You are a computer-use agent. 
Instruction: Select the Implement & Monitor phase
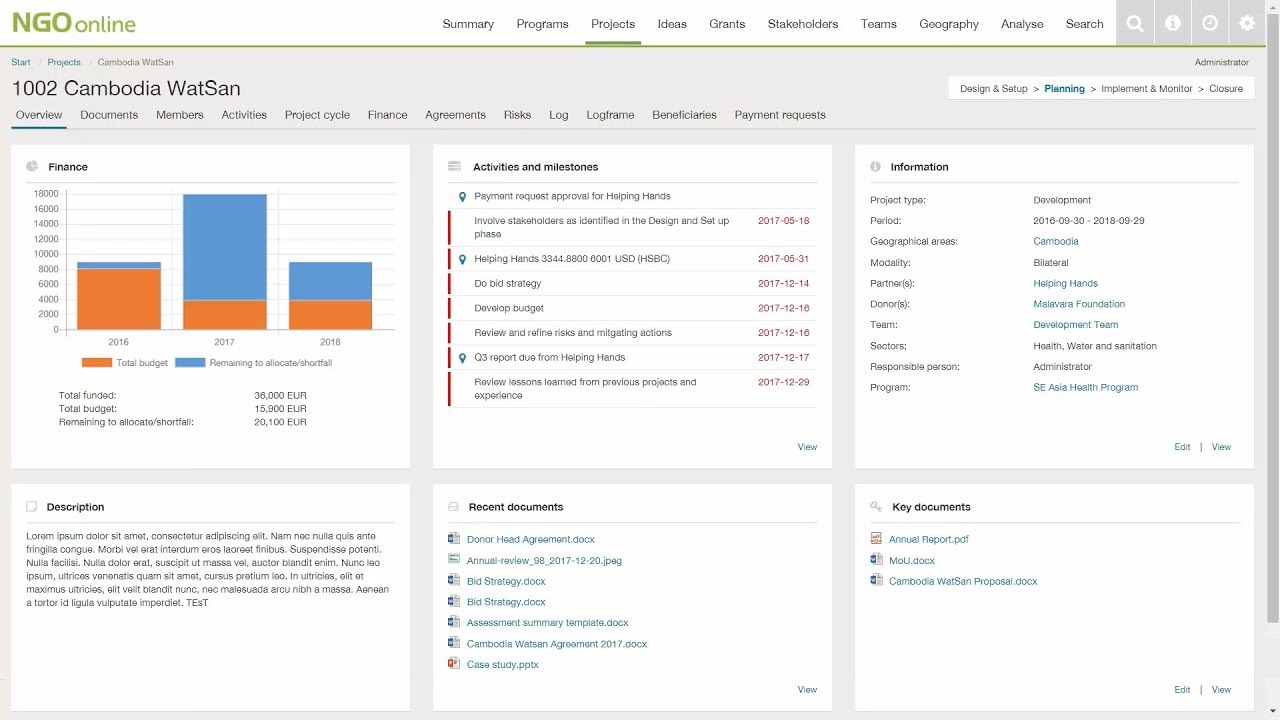(1147, 89)
